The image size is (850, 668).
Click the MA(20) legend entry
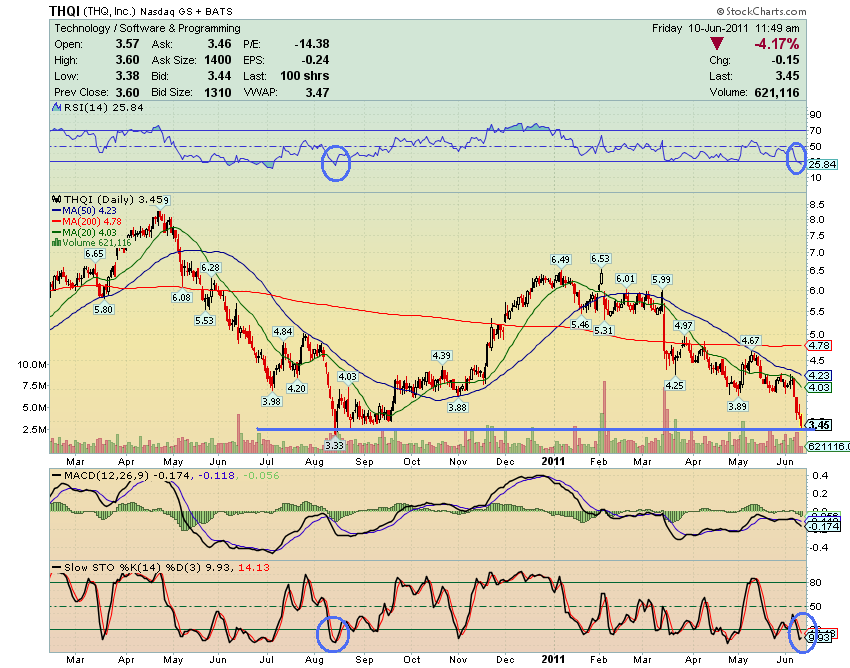coord(84,232)
